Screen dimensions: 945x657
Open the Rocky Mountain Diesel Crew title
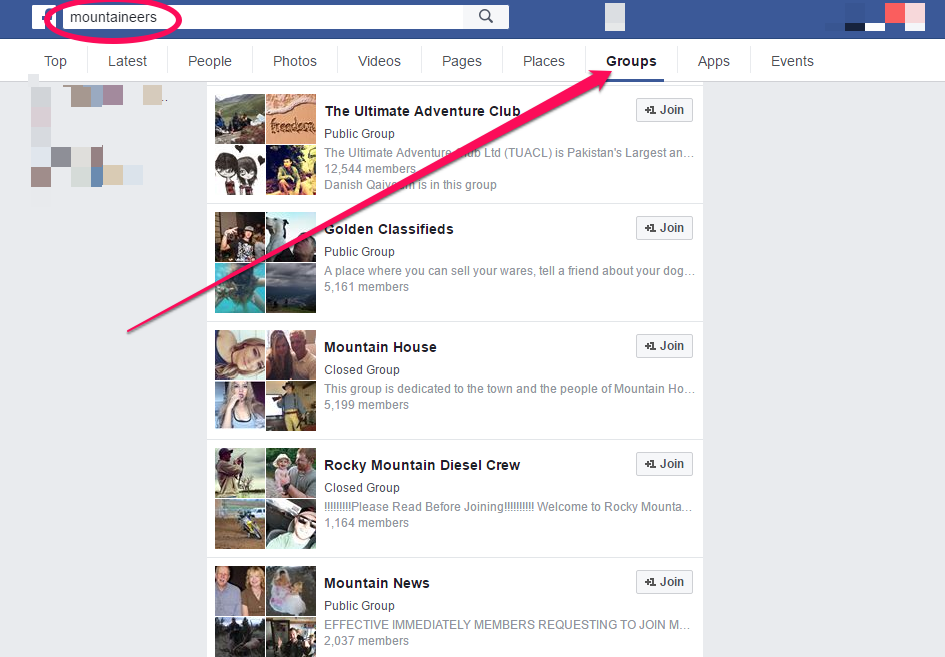[422, 465]
